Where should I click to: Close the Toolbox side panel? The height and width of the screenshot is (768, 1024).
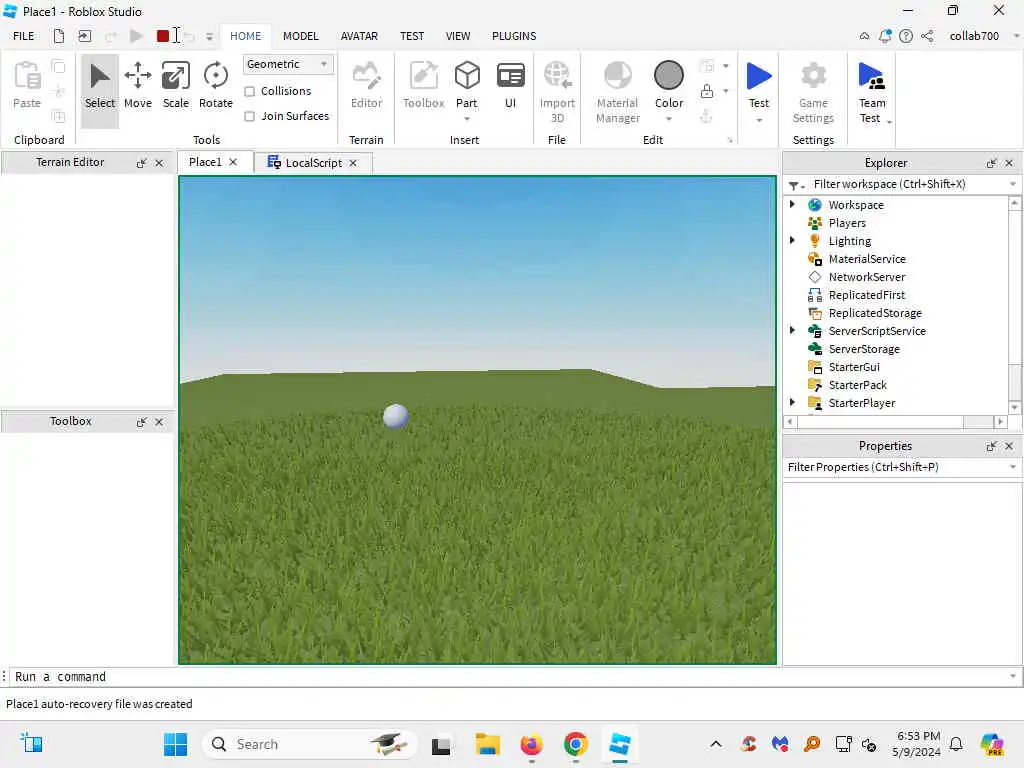tap(159, 422)
